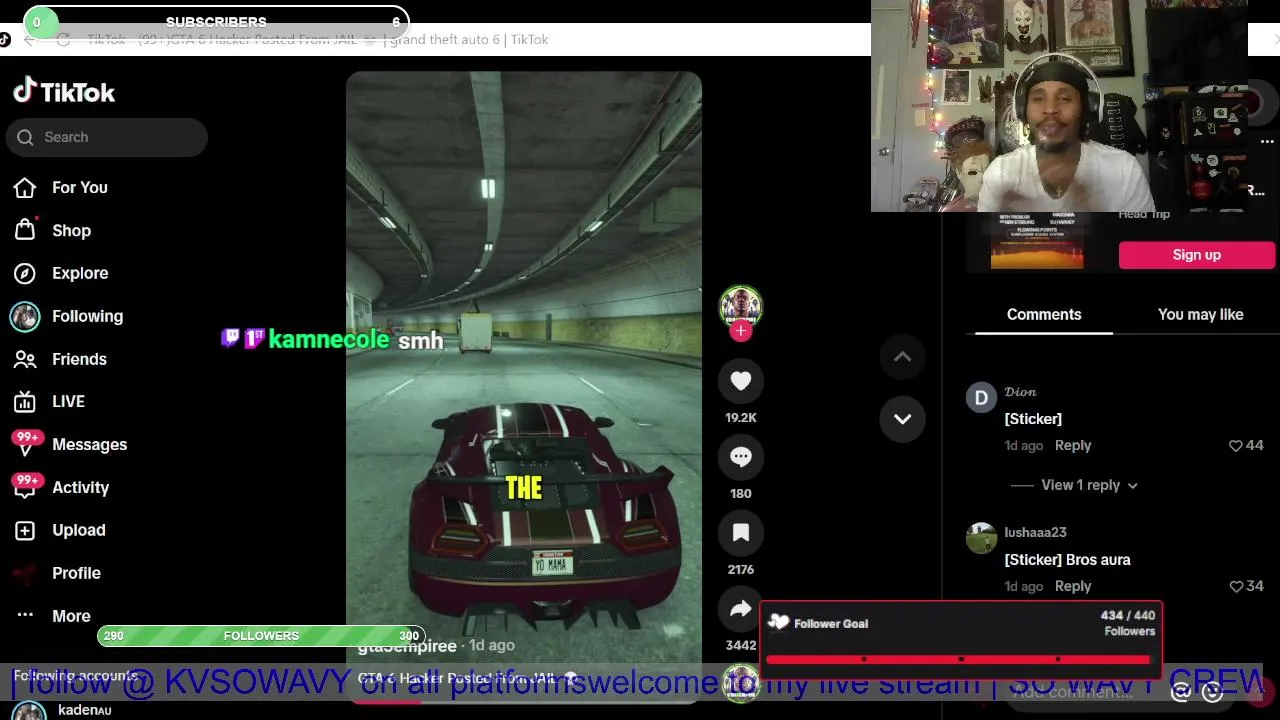Viewport: 1280px width, 720px height.
Task: Expand View 1 reply
Action: pos(1089,485)
